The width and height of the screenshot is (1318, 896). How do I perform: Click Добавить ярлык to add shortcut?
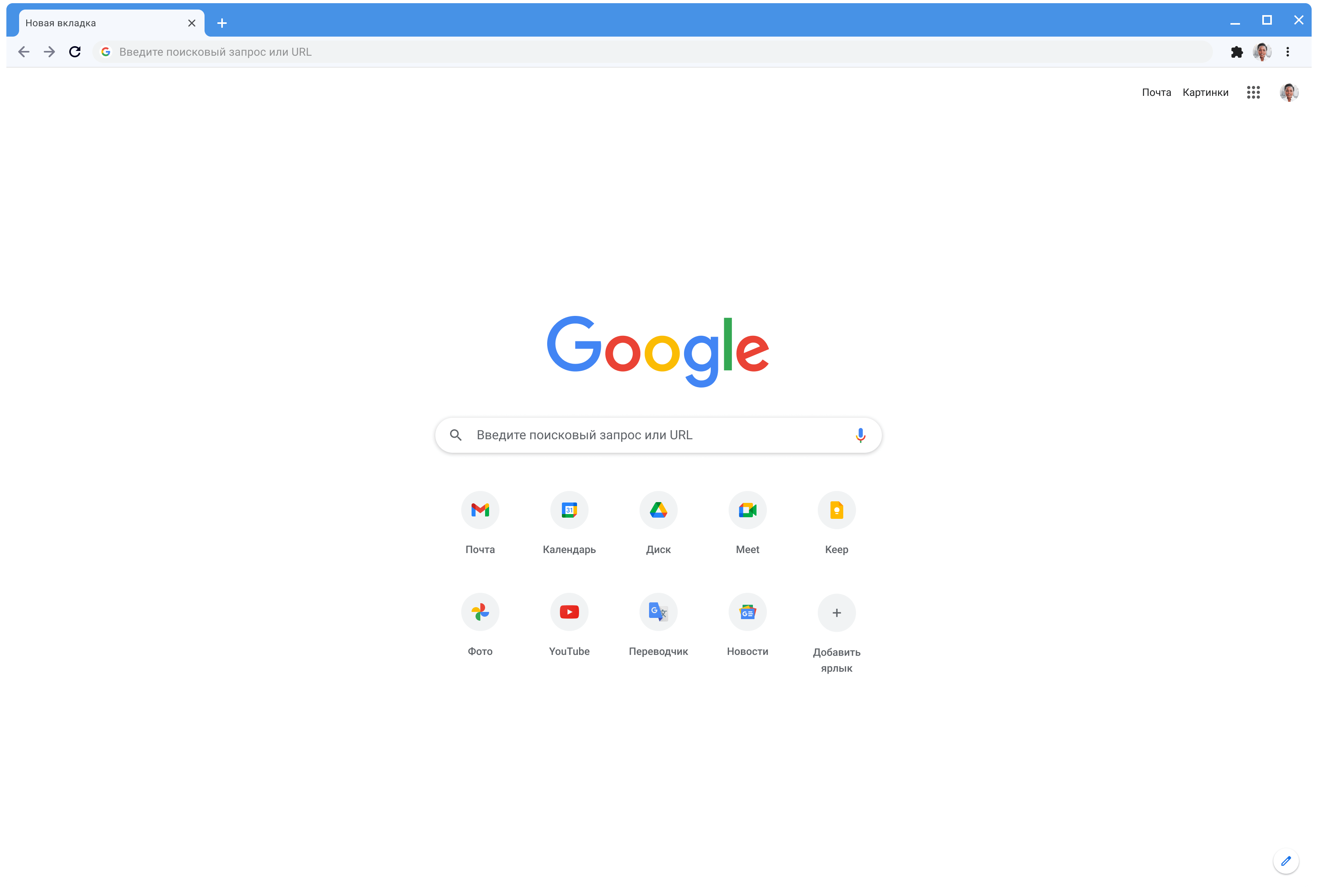pyautogui.click(x=836, y=612)
